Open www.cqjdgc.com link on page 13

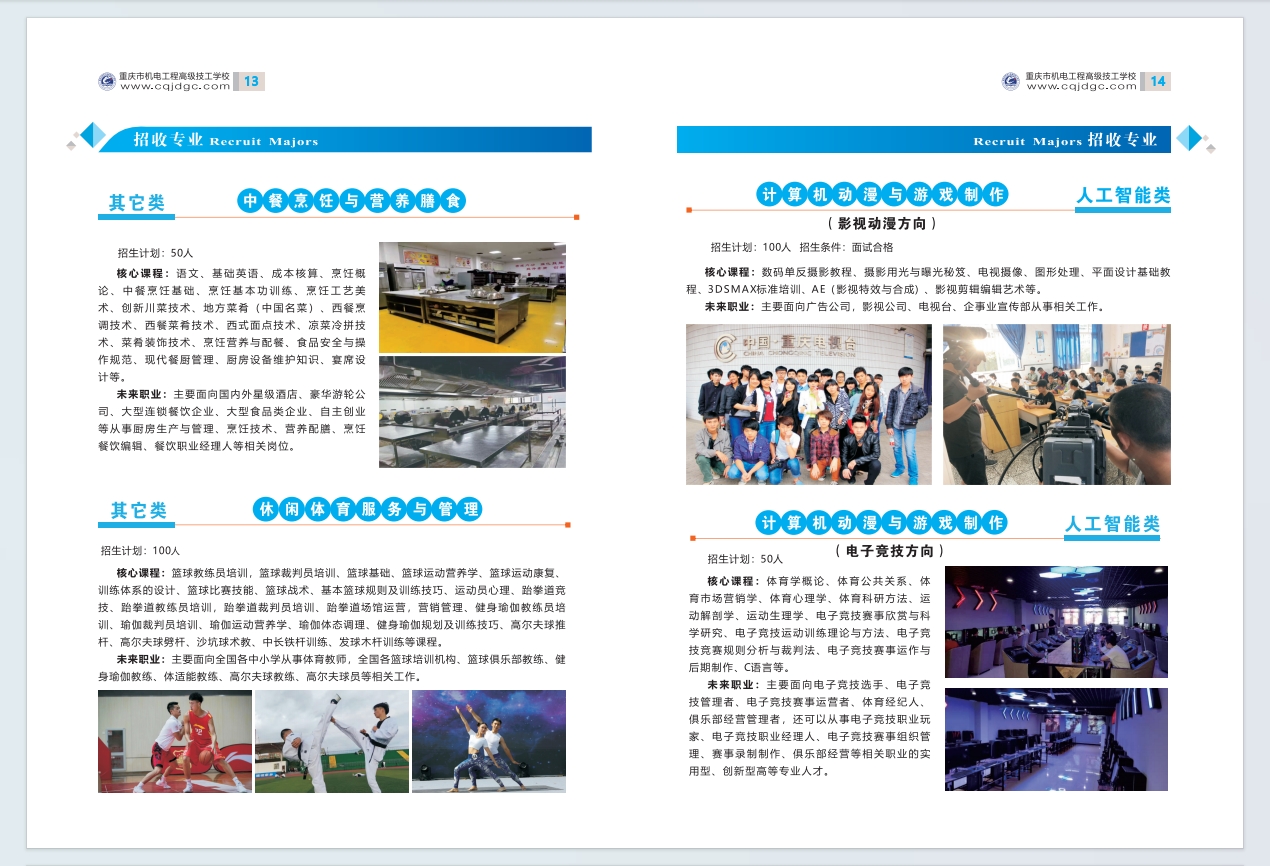point(175,86)
